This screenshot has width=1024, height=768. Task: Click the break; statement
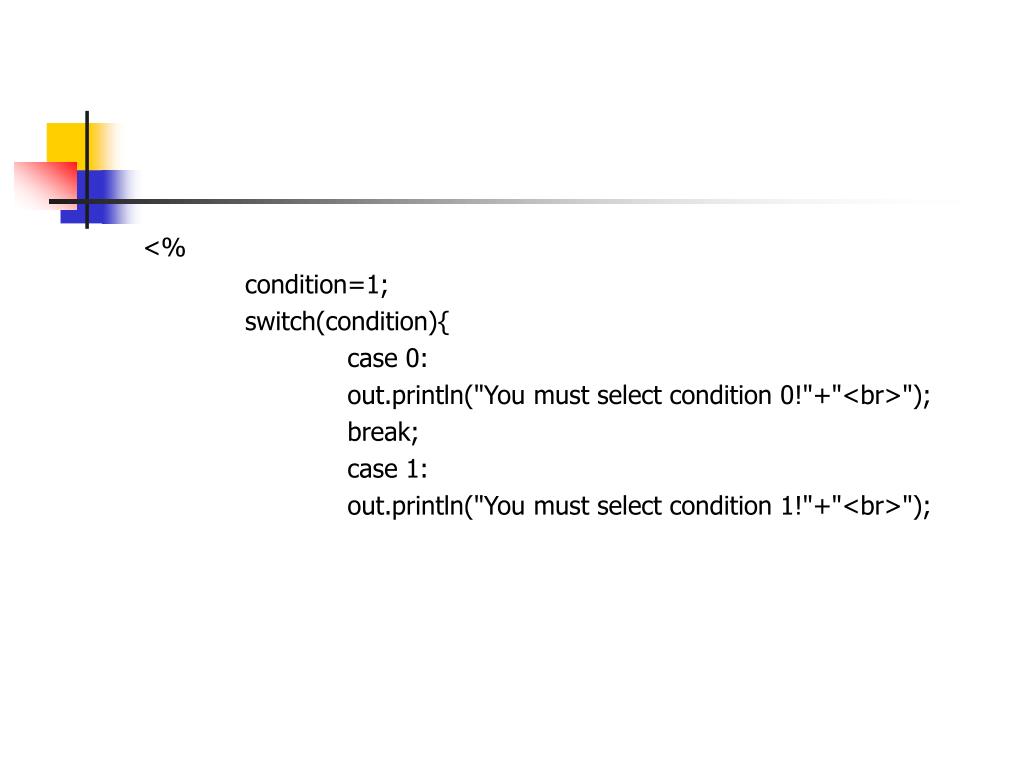383,432
